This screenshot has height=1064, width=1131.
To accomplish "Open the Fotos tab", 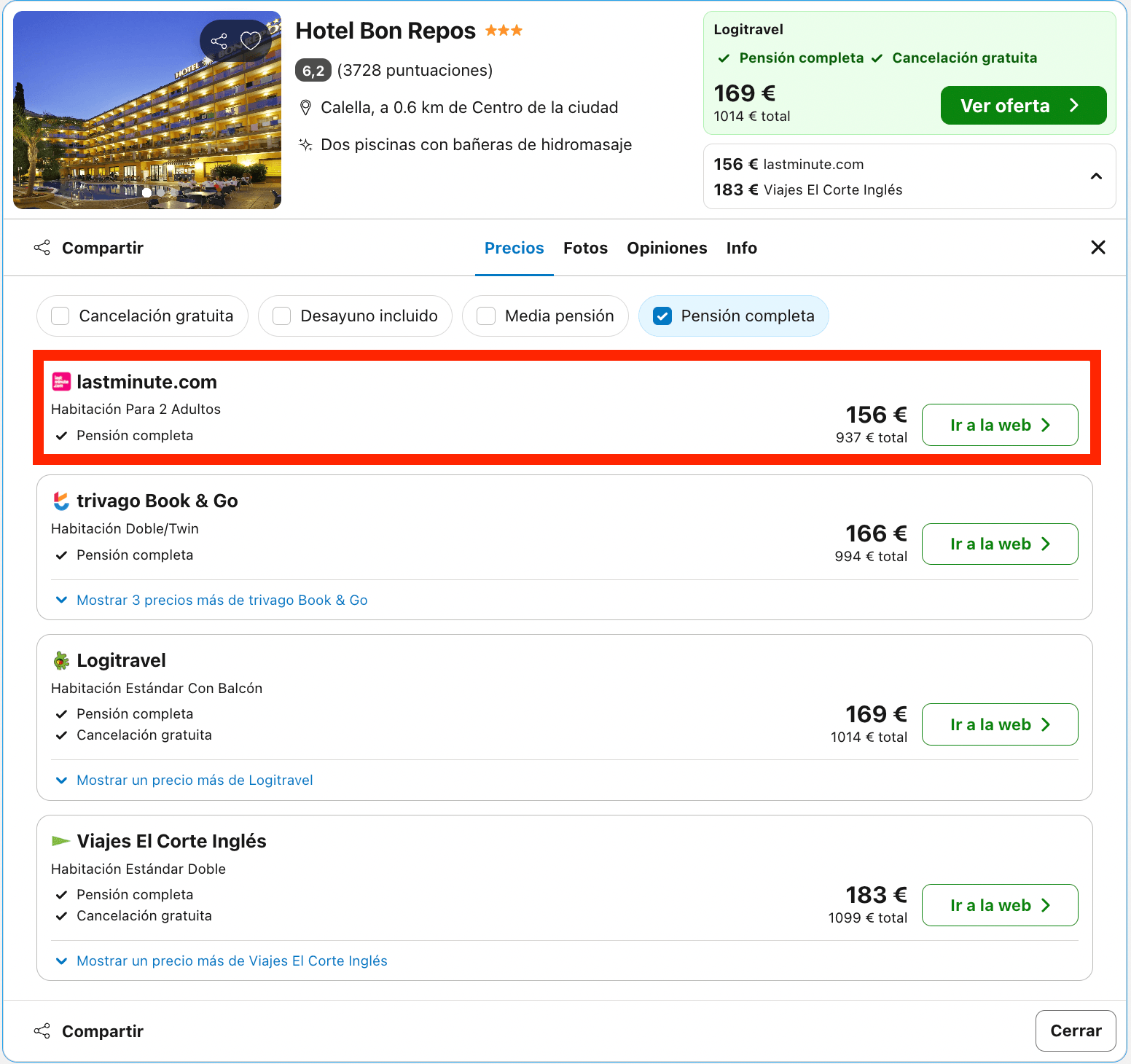I will (585, 248).
